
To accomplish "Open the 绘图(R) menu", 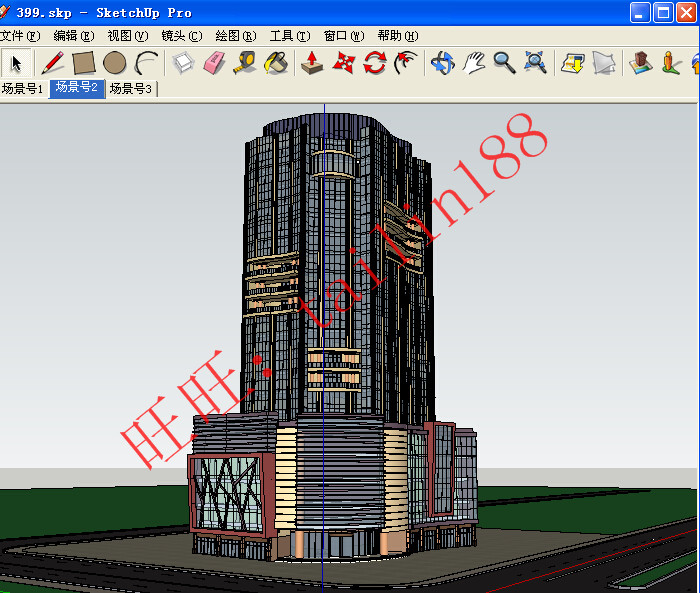I will [x=236, y=36].
